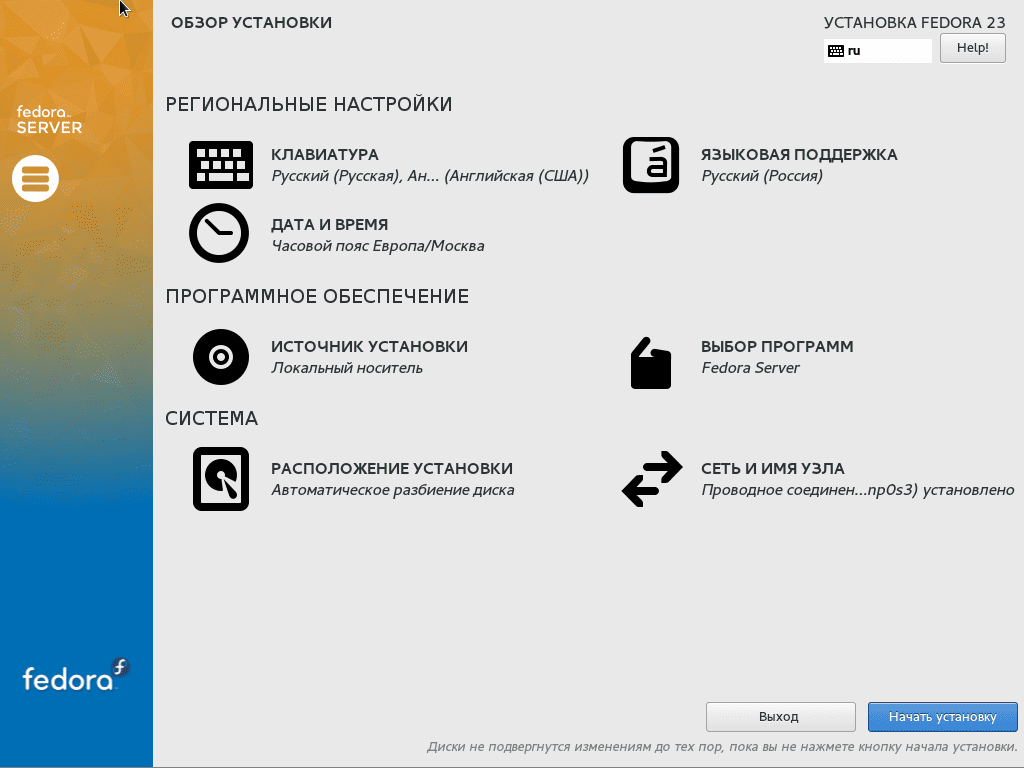Click the disc icon for Источник установки

coord(220,356)
